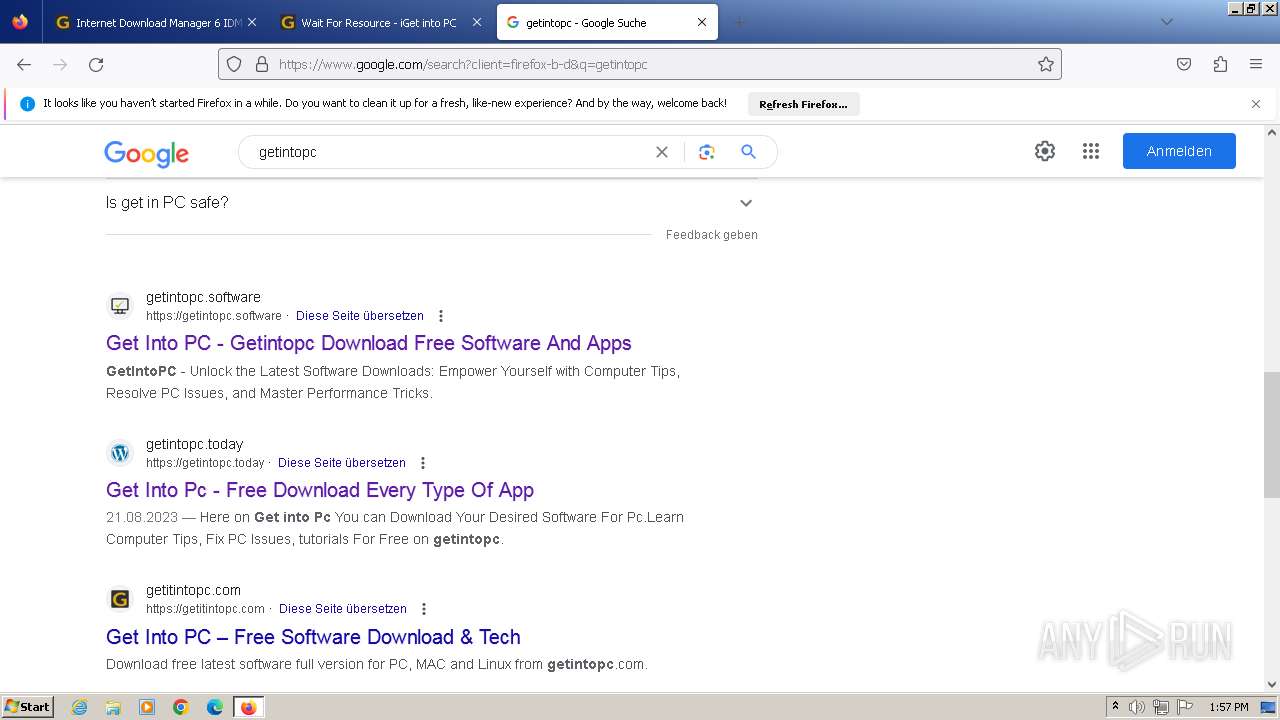
Task: Launch Internet Explorer from taskbar
Action: pyautogui.click(x=79, y=707)
